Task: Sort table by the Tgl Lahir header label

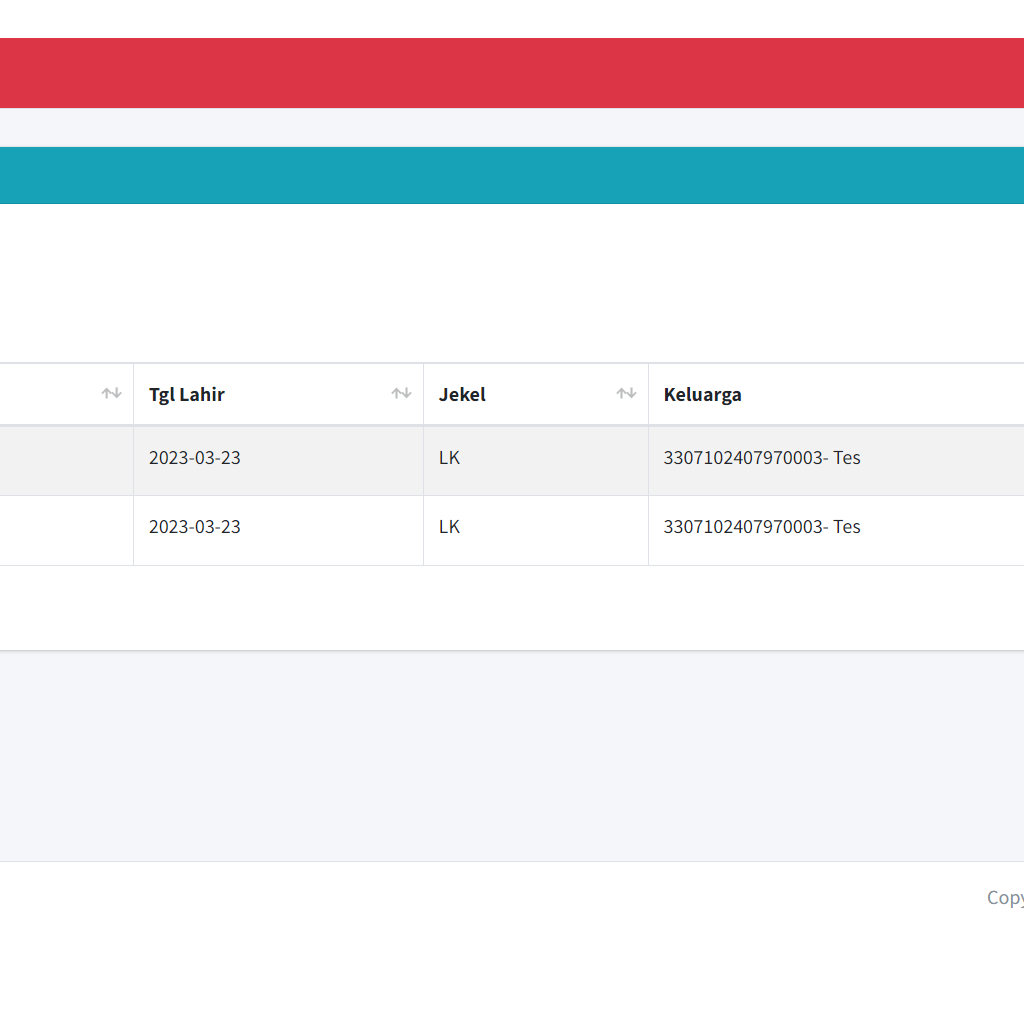Action: coord(187,394)
